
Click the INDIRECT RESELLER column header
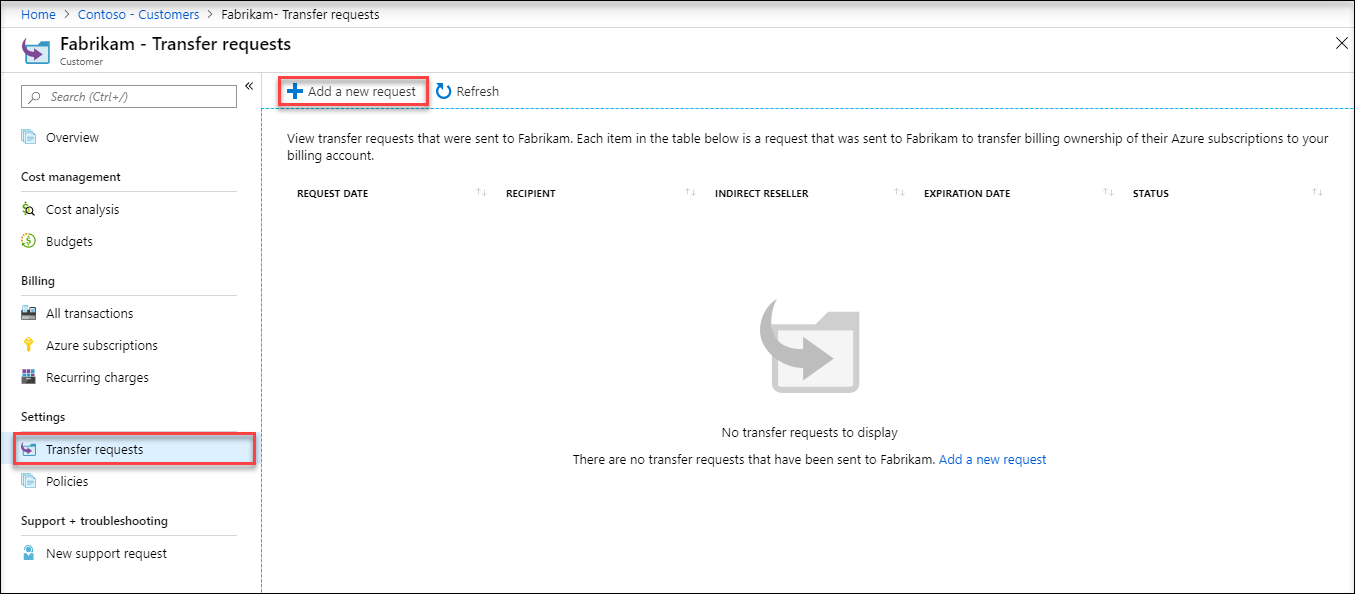click(762, 193)
